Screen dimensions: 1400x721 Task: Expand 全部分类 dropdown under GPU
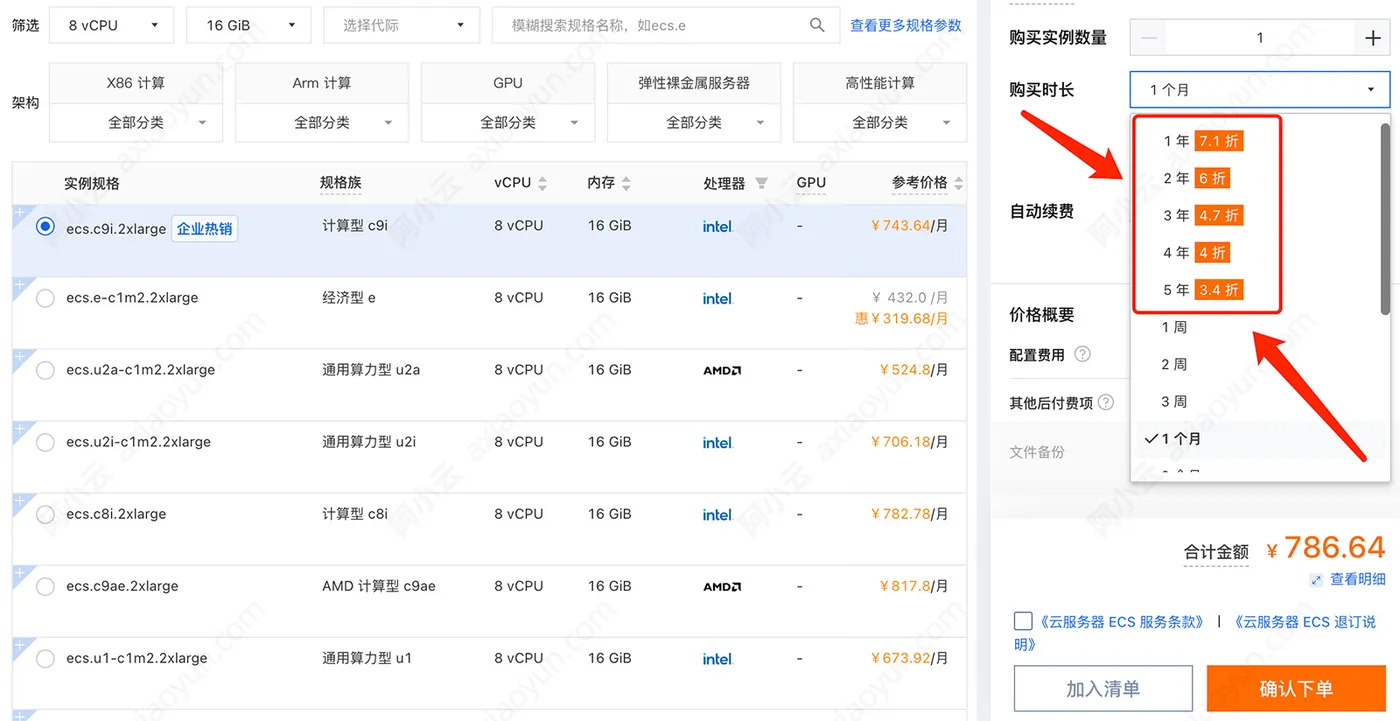pyautogui.click(x=508, y=122)
